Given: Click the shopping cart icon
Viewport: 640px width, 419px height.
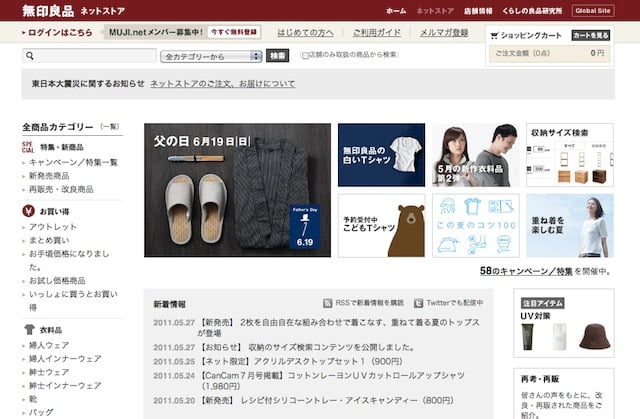Looking at the screenshot, I should click(494, 35).
